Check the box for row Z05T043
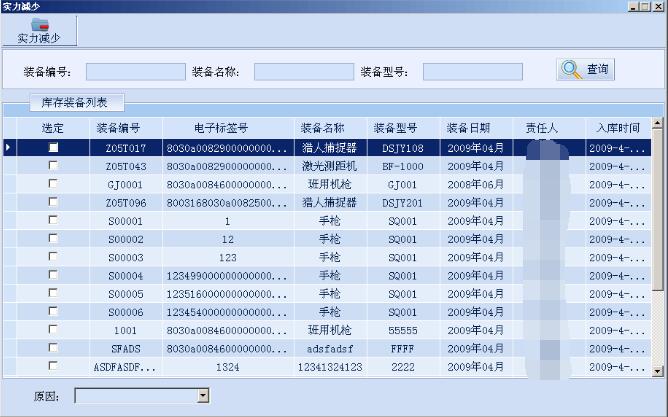The height and width of the screenshot is (417, 668). (x=53, y=165)
